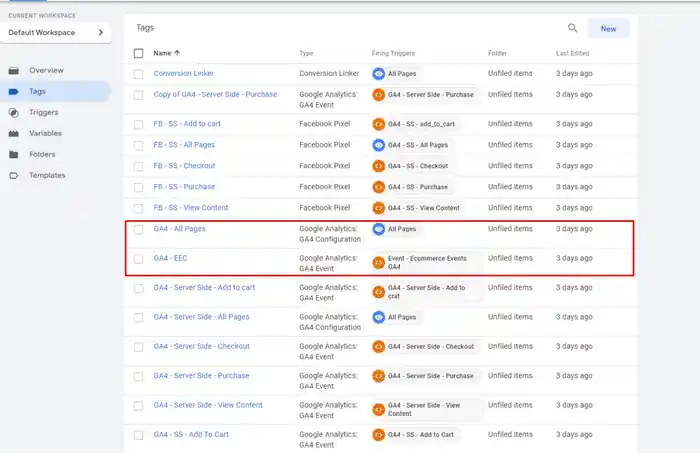Click the eye icon in GA4 - Server Side - All Pages row
The height and width of the screenshot is (453, 700).
coord(379,317)
